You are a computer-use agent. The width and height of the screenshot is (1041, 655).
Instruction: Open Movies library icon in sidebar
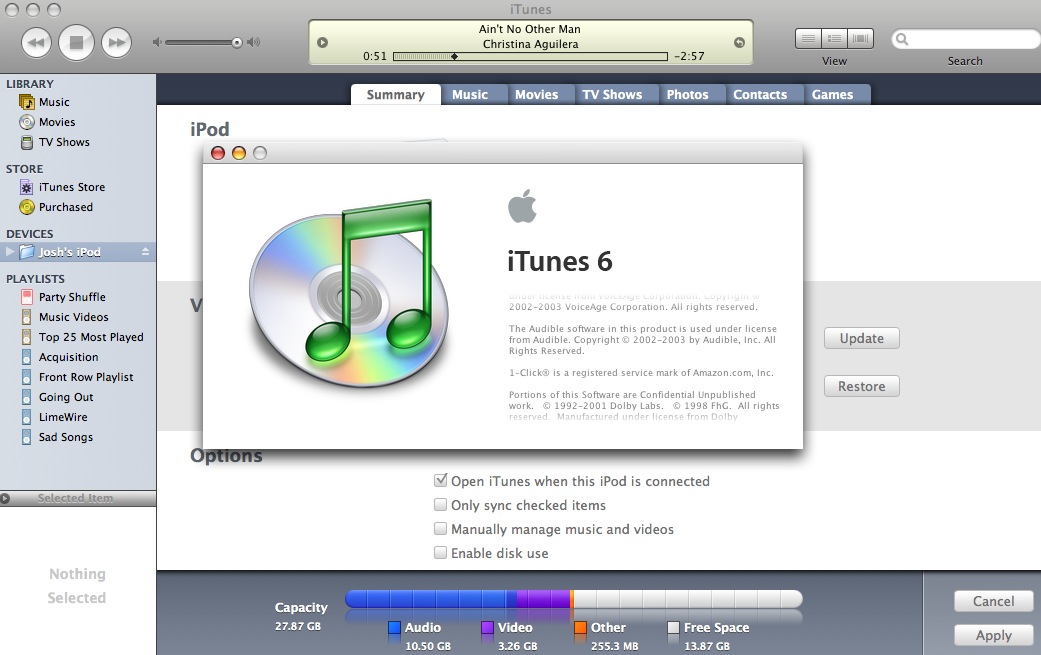coord(27,122)
